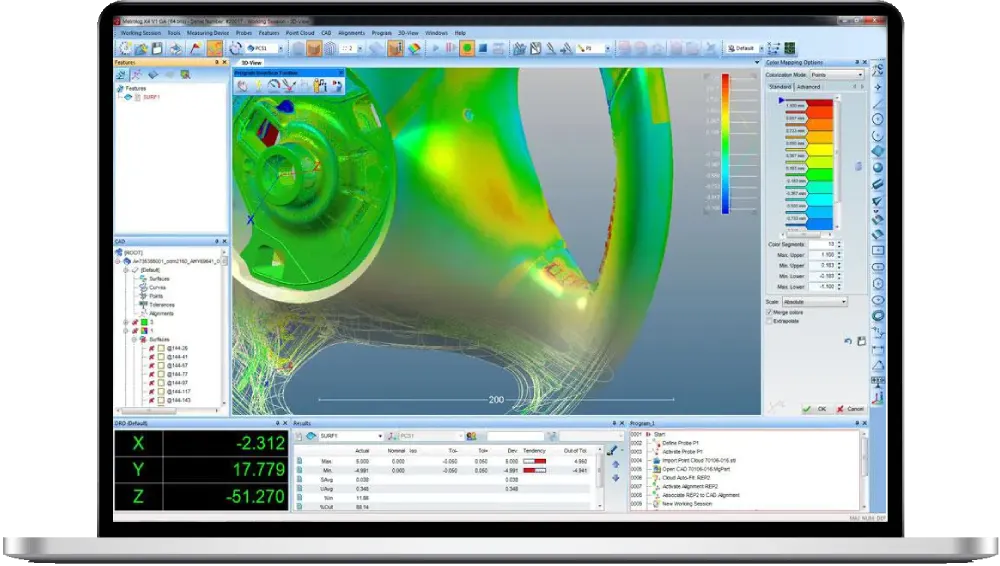This screenshot has height=566, width=1000.
Task: Select the circle feature tool in right sidebar
Action: click(x=878, y=119)
